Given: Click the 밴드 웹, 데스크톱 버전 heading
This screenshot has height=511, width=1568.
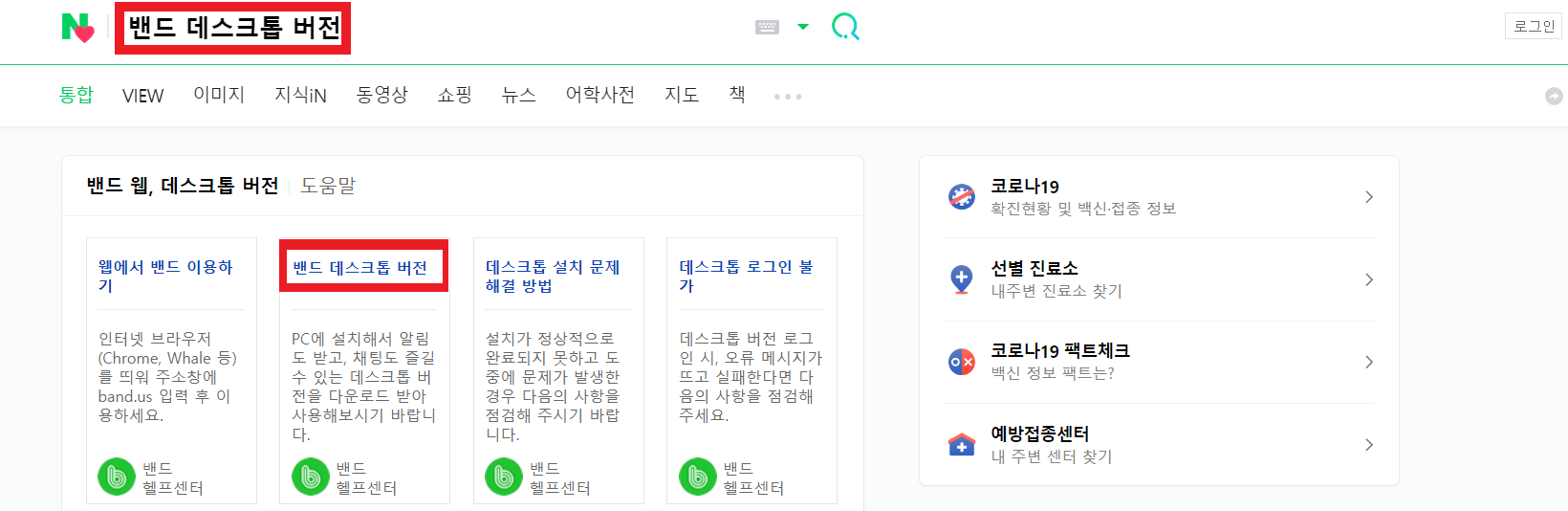Looking at the screenshot, I should click(183, 186).
